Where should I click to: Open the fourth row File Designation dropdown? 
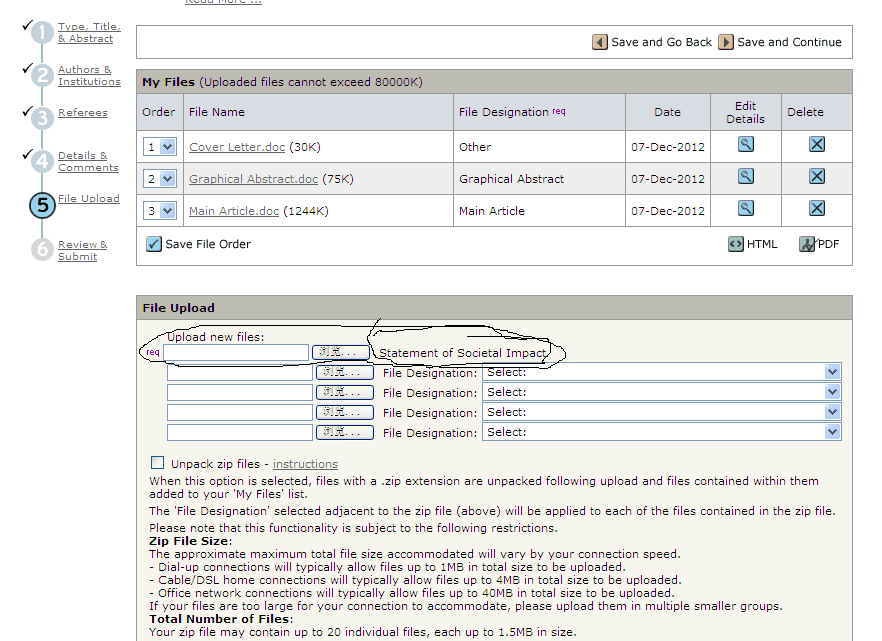pos(662,412)
